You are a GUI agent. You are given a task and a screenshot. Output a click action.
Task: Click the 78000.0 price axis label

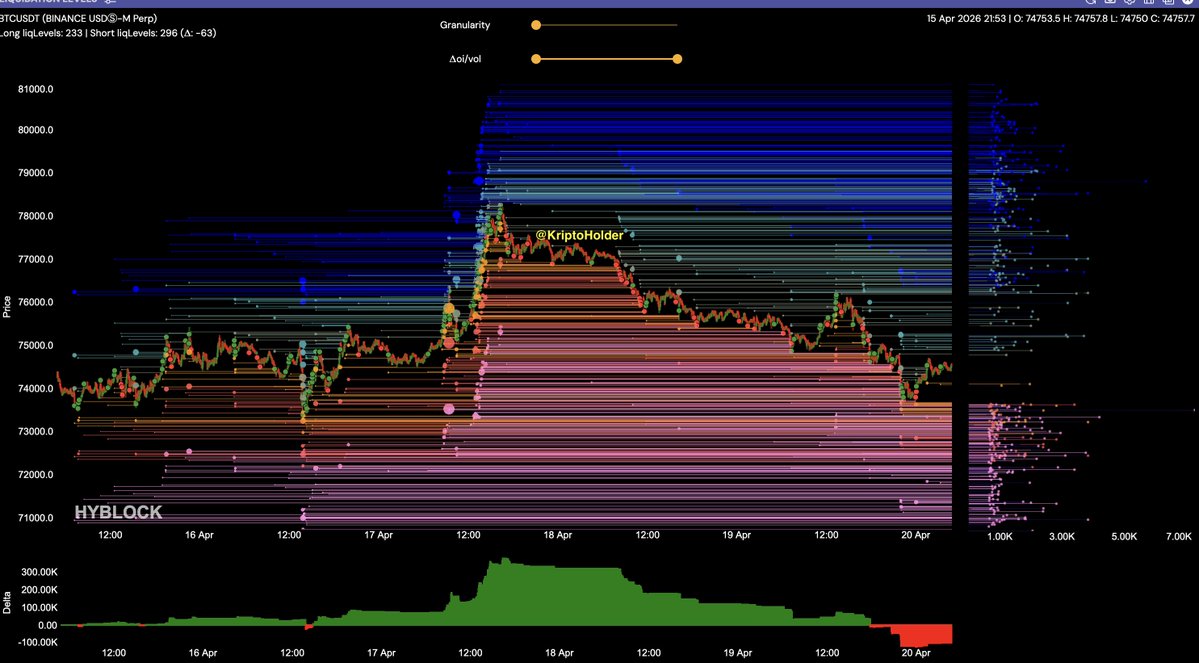[x=35, y=216]
